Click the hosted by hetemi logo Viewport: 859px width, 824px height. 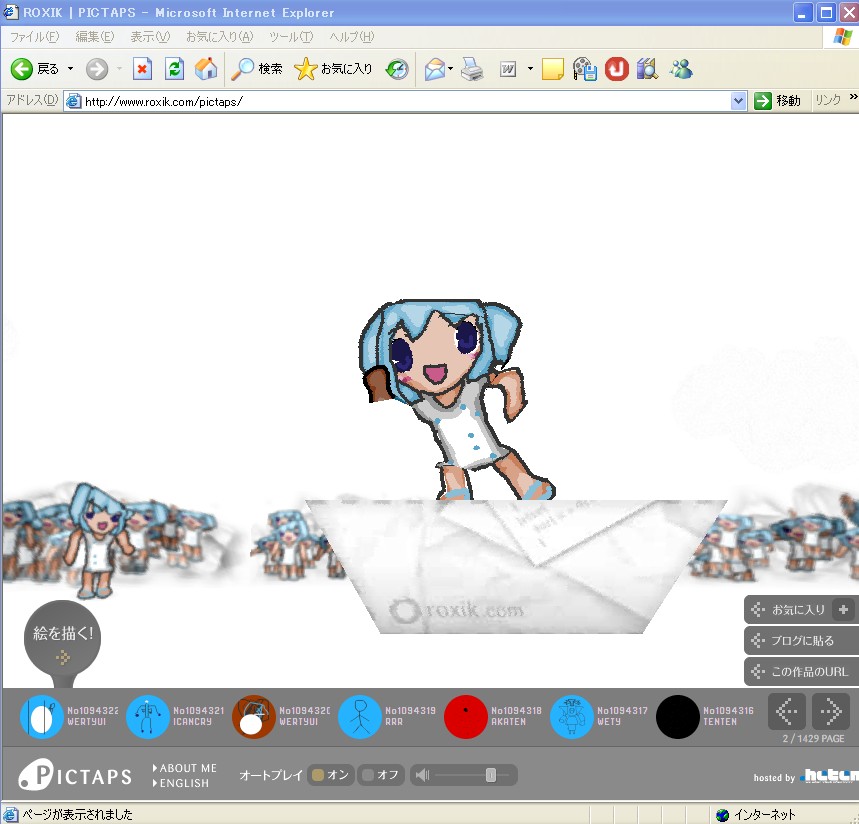pyautogui.click(x=829, y=776)
